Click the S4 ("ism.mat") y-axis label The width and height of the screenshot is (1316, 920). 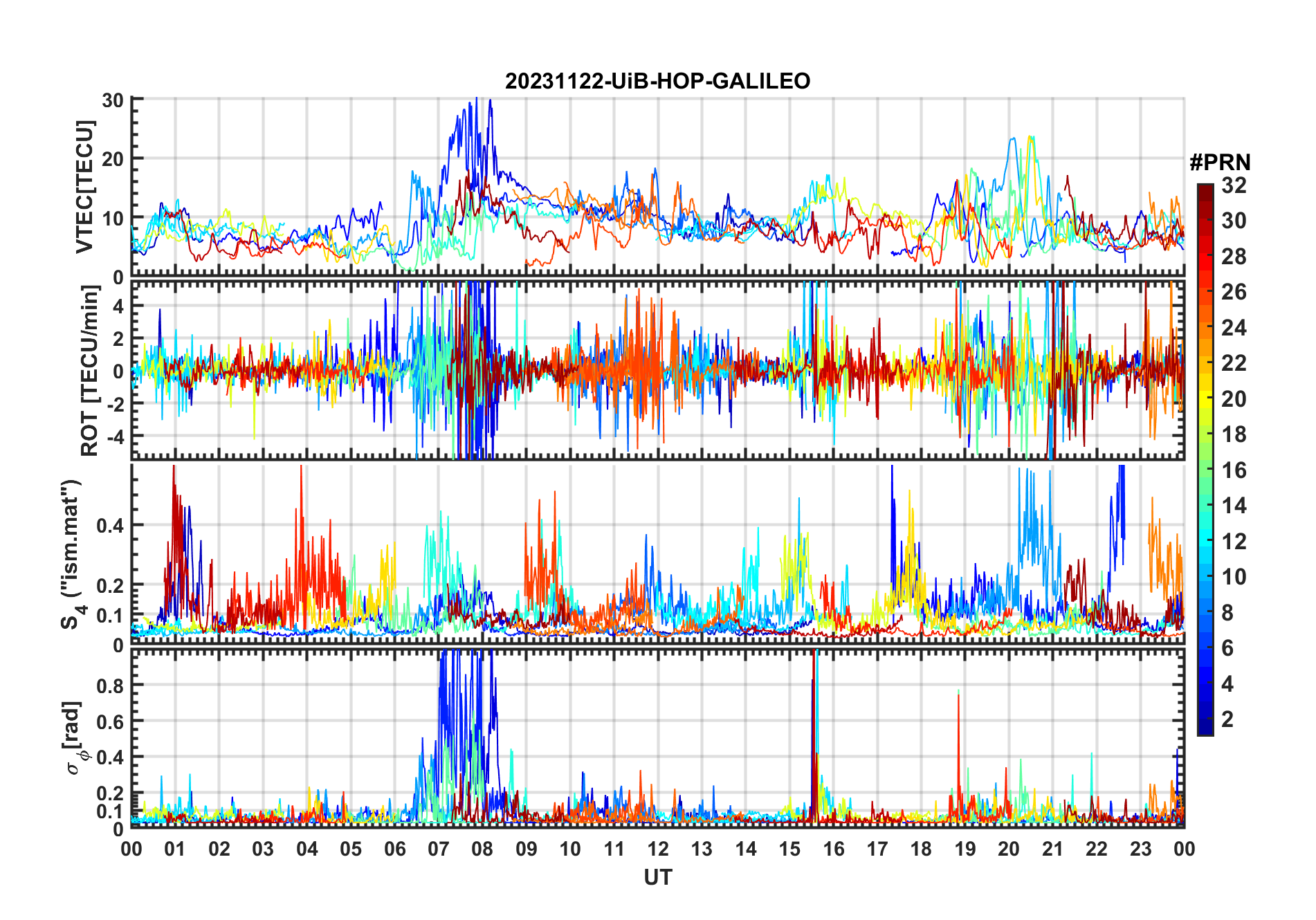pos(72,555)
